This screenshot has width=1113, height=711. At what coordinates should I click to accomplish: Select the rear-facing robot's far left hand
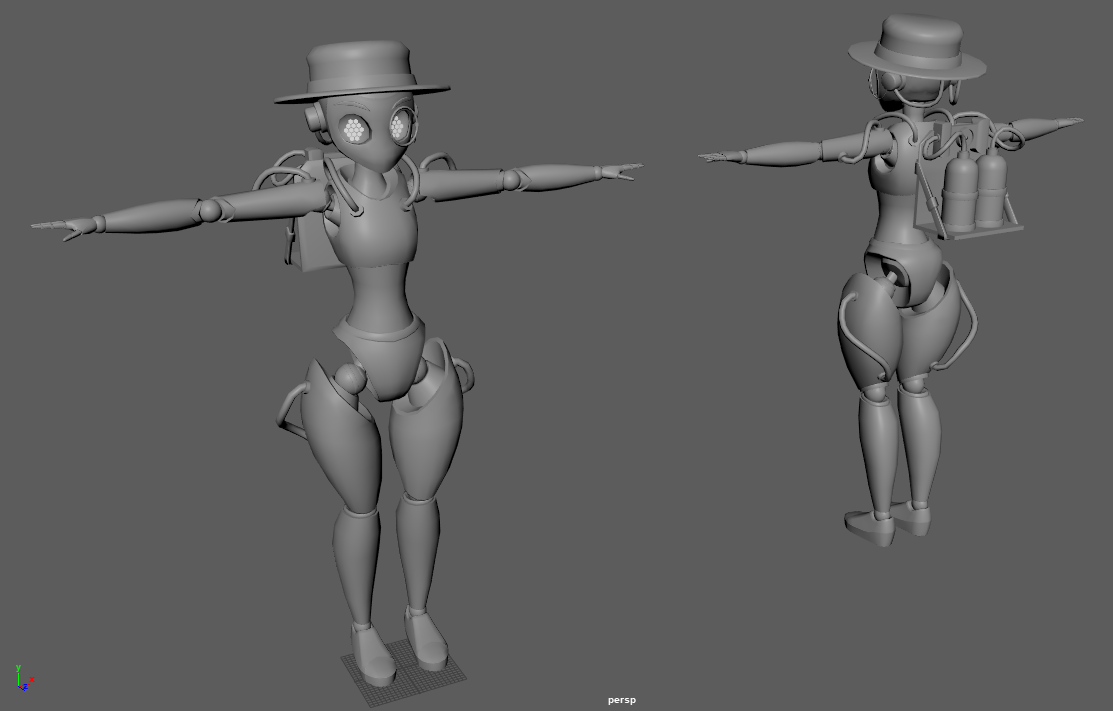tap(720, 156)
